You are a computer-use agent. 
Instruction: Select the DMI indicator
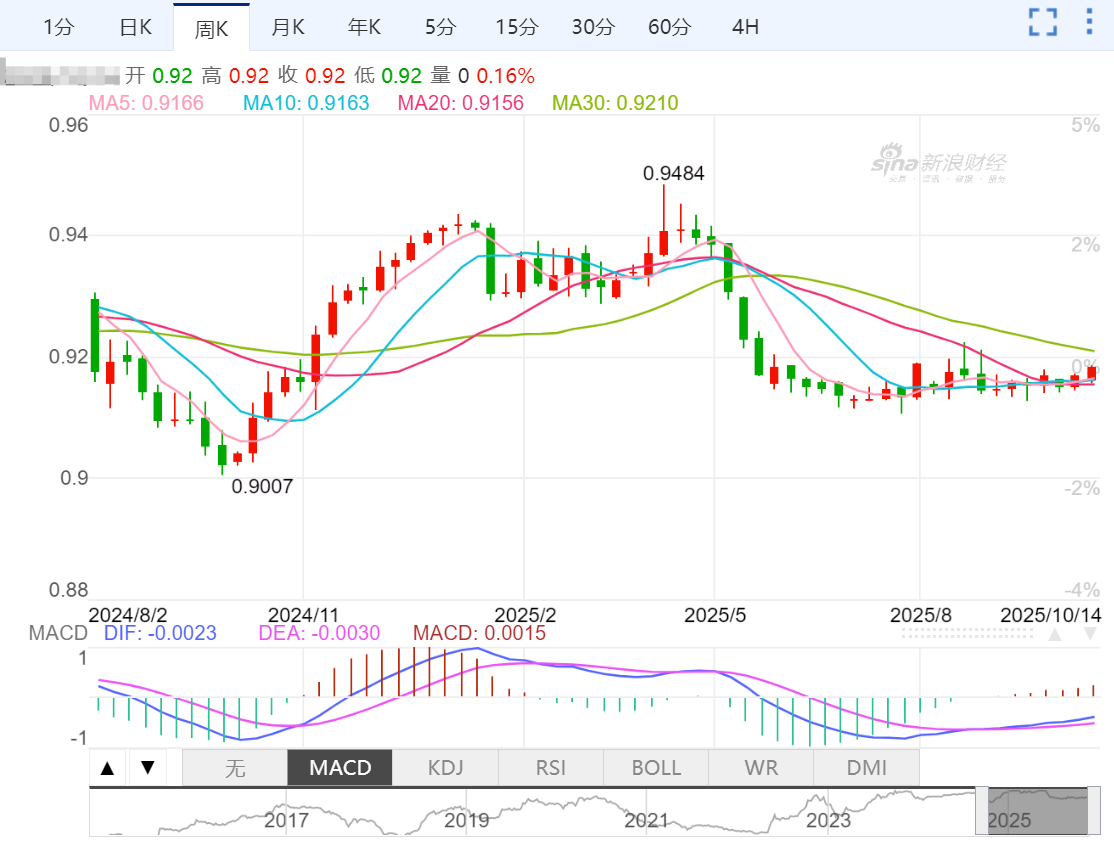tap(866, 768)
